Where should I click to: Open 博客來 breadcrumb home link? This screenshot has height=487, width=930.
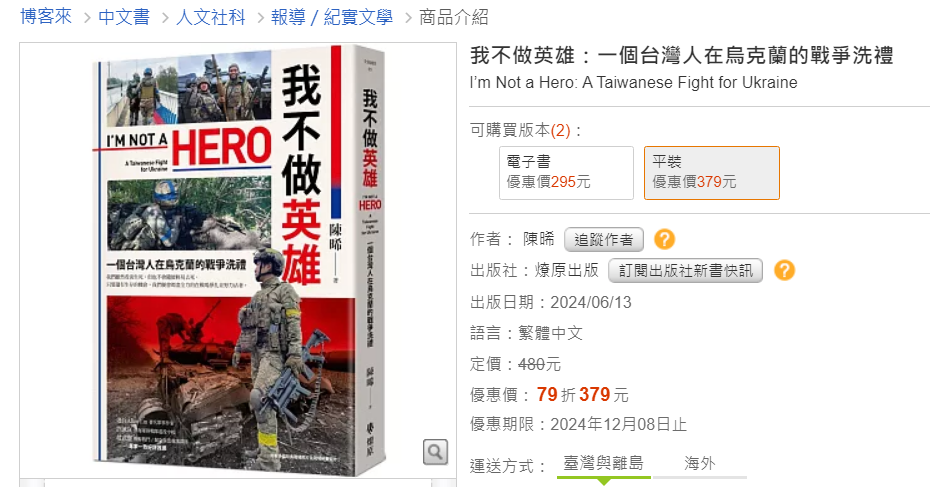tap(46, 17)
